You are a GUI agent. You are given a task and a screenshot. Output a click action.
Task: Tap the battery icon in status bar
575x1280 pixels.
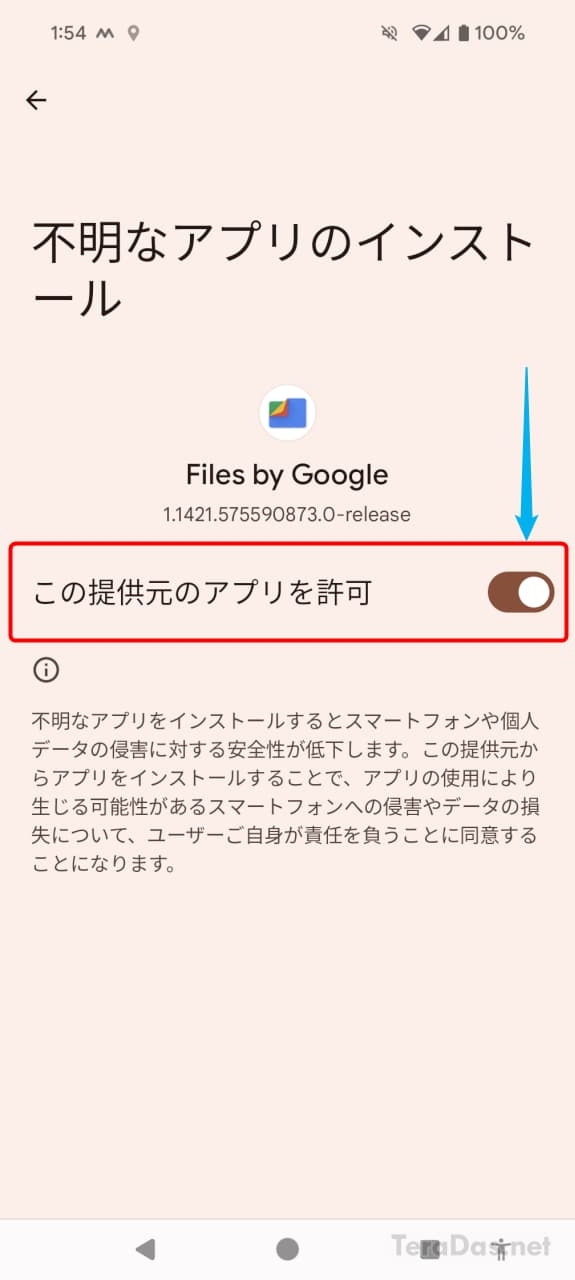(x=464, y=33)
